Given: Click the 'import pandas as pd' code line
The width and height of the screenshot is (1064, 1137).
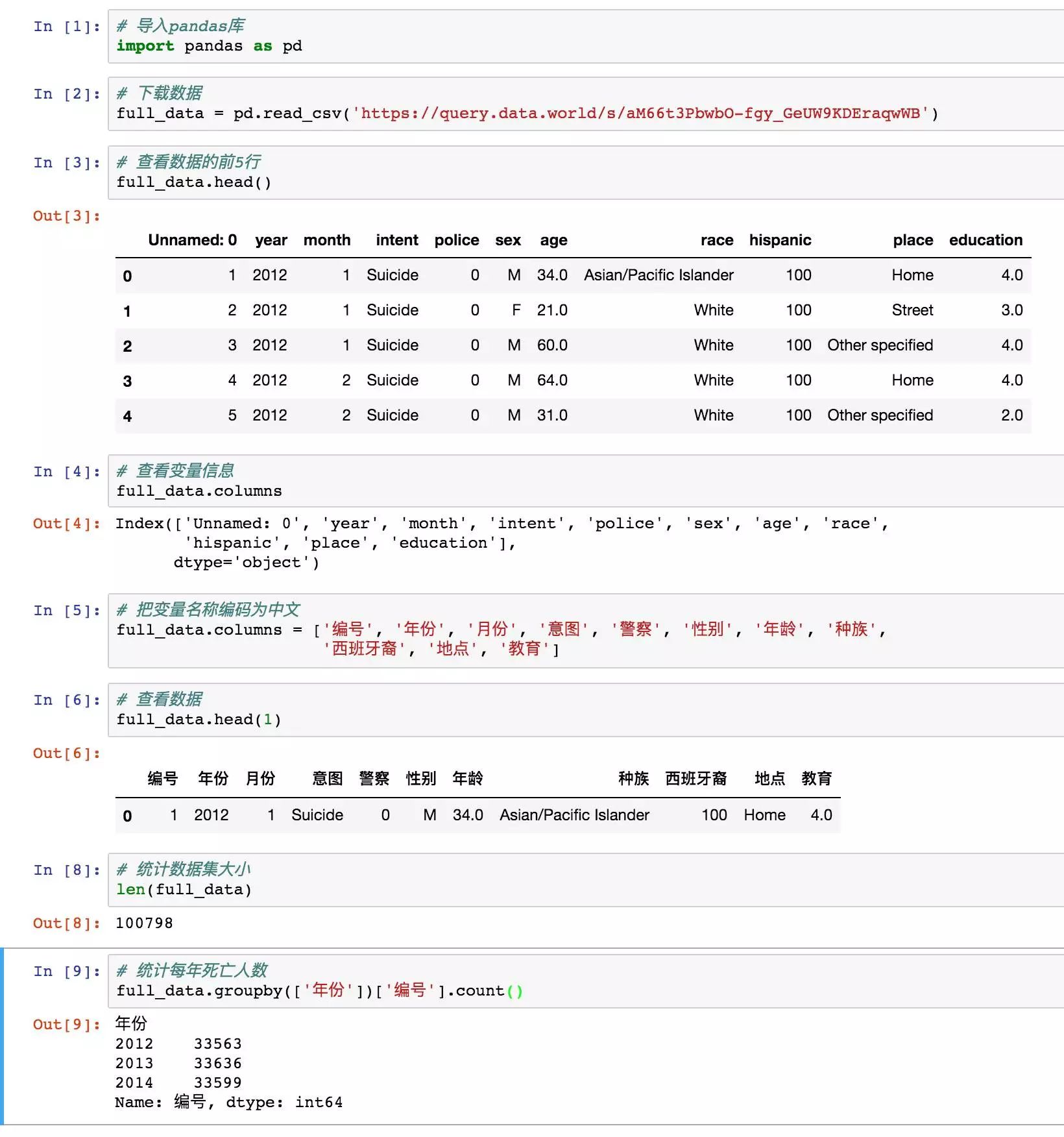Looking at the screenshot, I should click(209, 46).
